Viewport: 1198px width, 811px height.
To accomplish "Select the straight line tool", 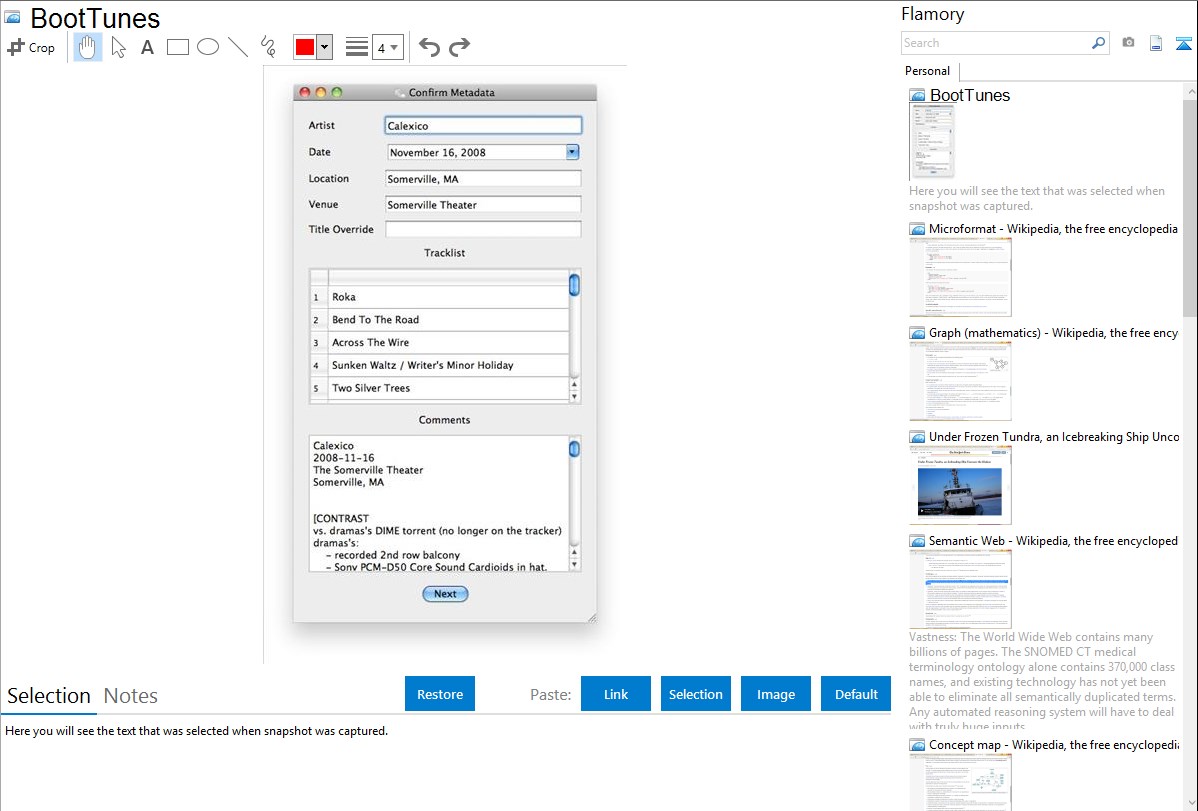I will click(238, 47).
